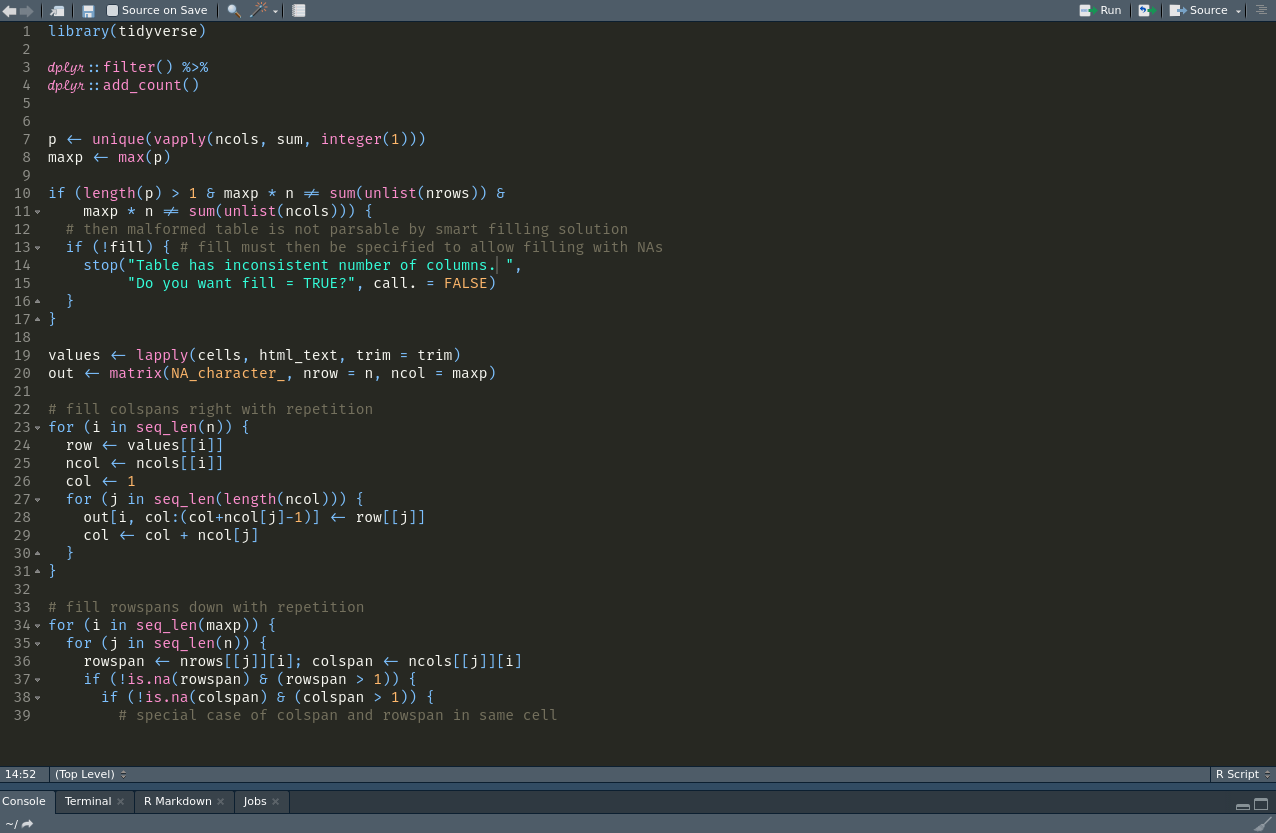
Task: Close the R Markdown tab
Action: click(221, 802)
